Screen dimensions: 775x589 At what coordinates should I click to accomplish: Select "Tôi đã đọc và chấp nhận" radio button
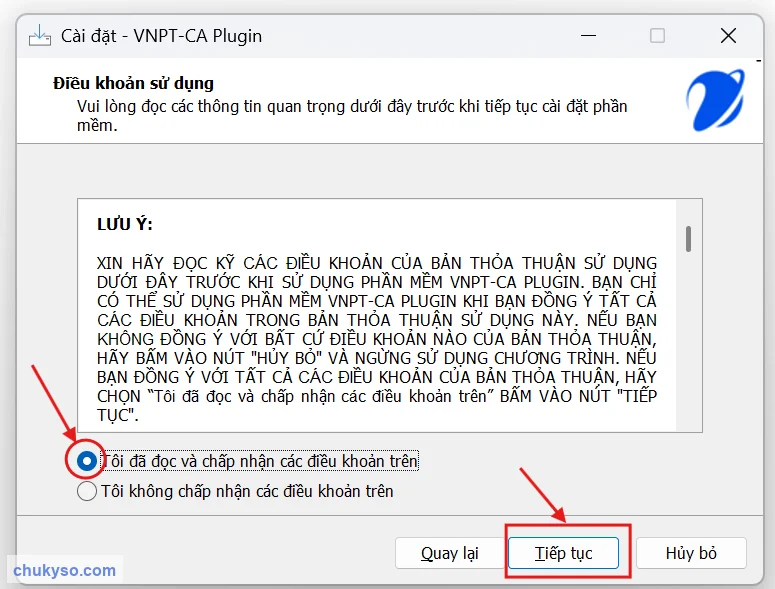[87, 461]
